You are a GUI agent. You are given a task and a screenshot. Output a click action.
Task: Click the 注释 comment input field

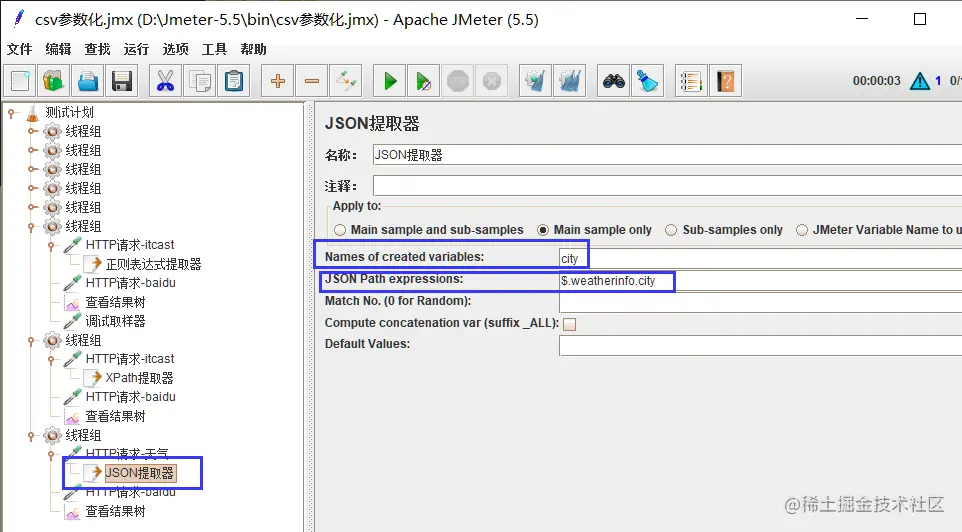coord(667,185)
